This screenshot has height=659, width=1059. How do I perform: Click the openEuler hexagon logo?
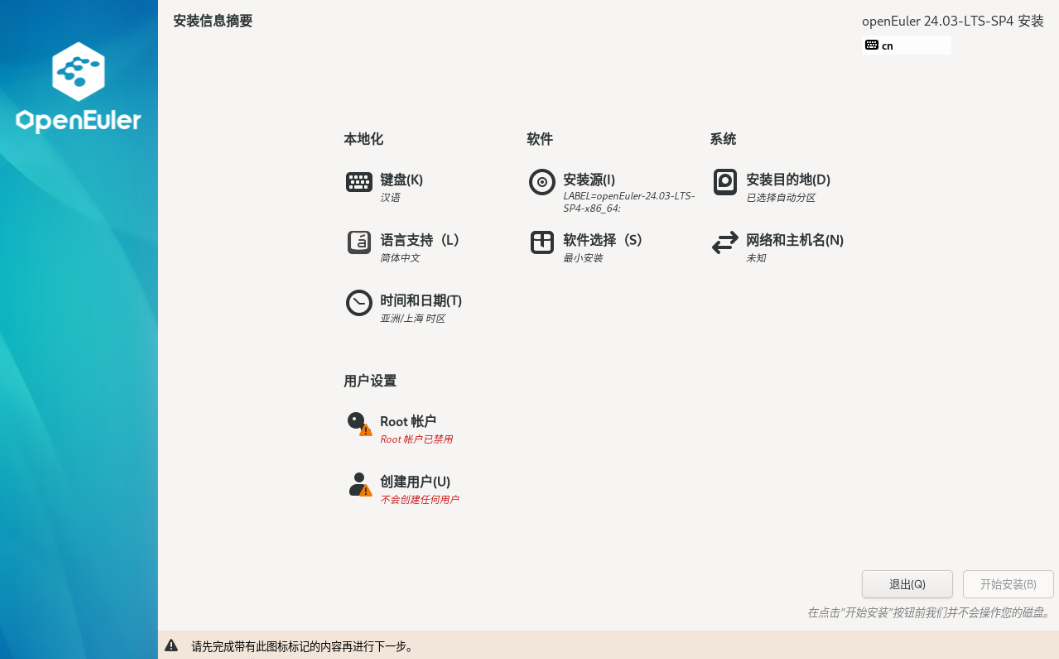(x=78, y=71)
